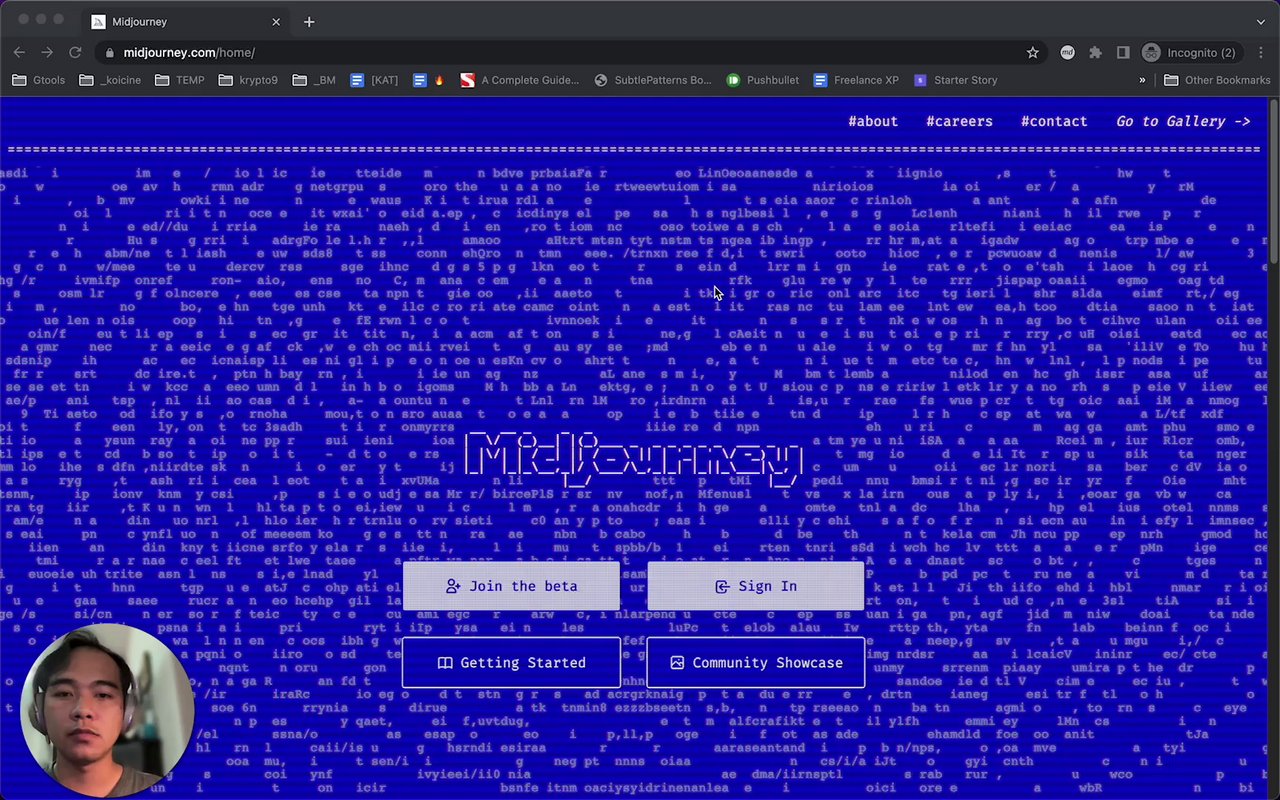Reload the Midjourney page
Viewport: 1280px width, 800px height.
click(x=75, y=52)
